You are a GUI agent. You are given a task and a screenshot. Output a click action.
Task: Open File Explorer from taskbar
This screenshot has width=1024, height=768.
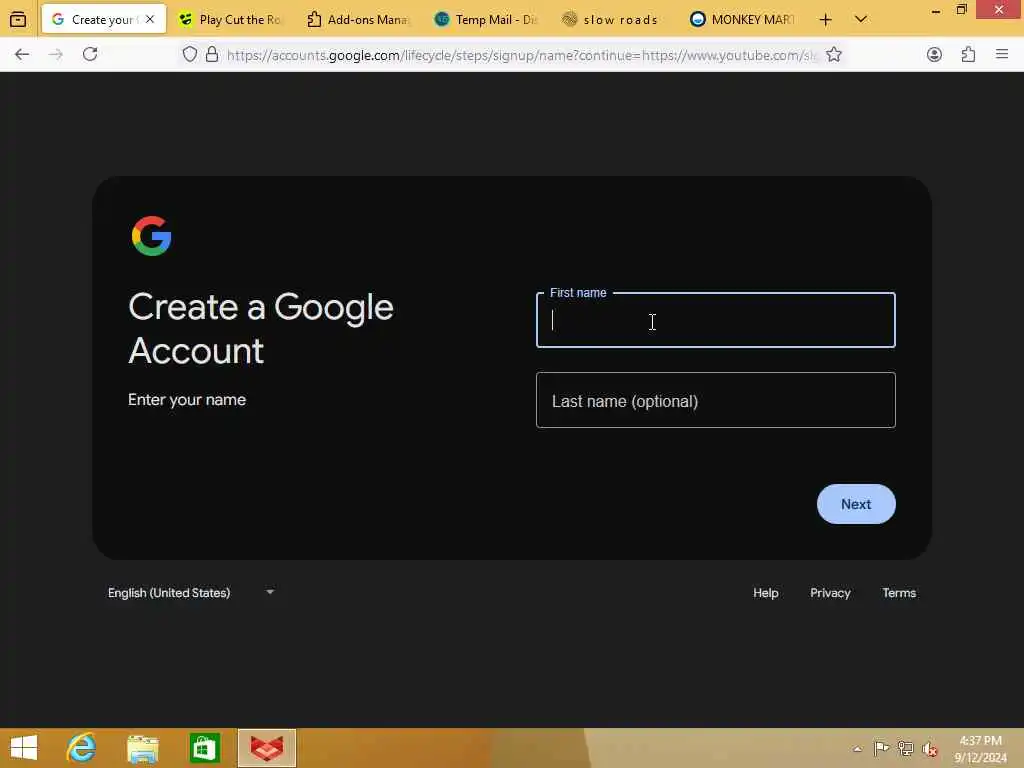[x=143, y=748]
